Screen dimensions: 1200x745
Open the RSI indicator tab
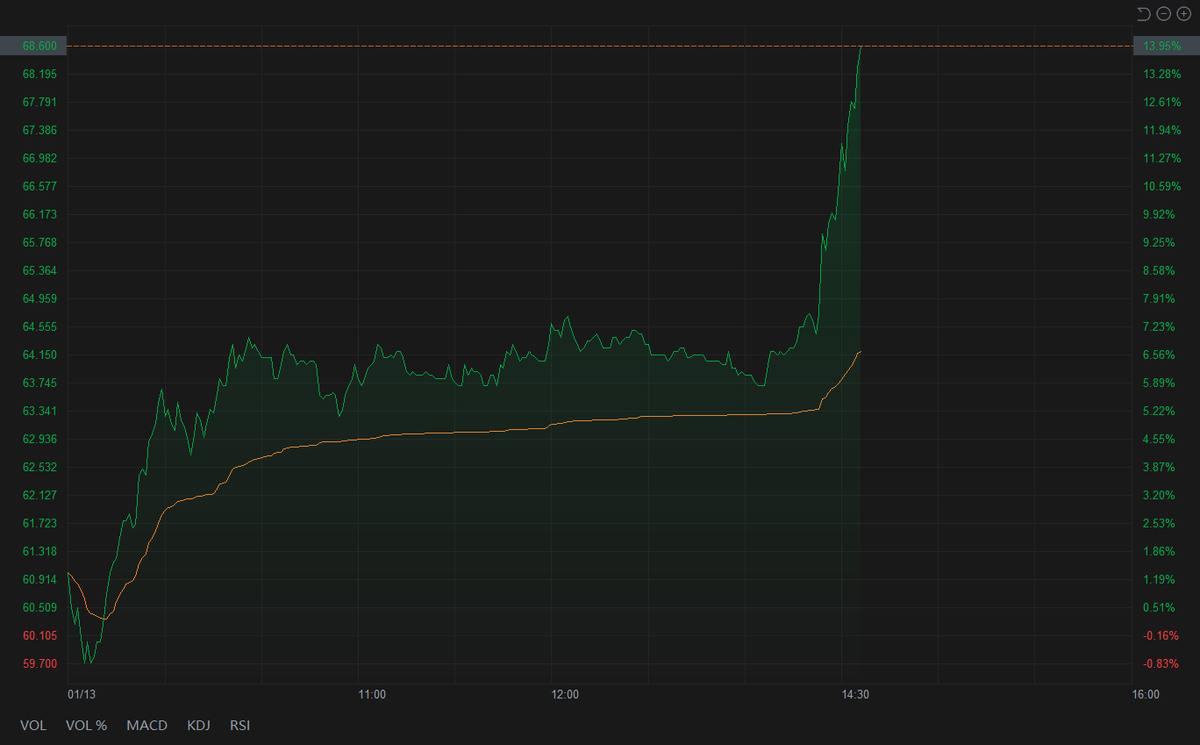tap(240, 725)
